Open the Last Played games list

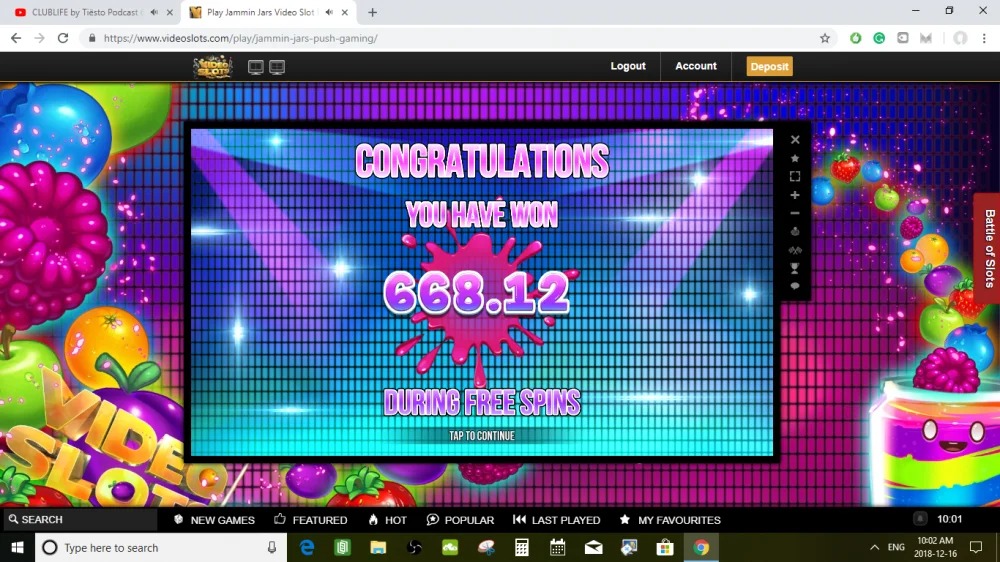coord(556,520)
